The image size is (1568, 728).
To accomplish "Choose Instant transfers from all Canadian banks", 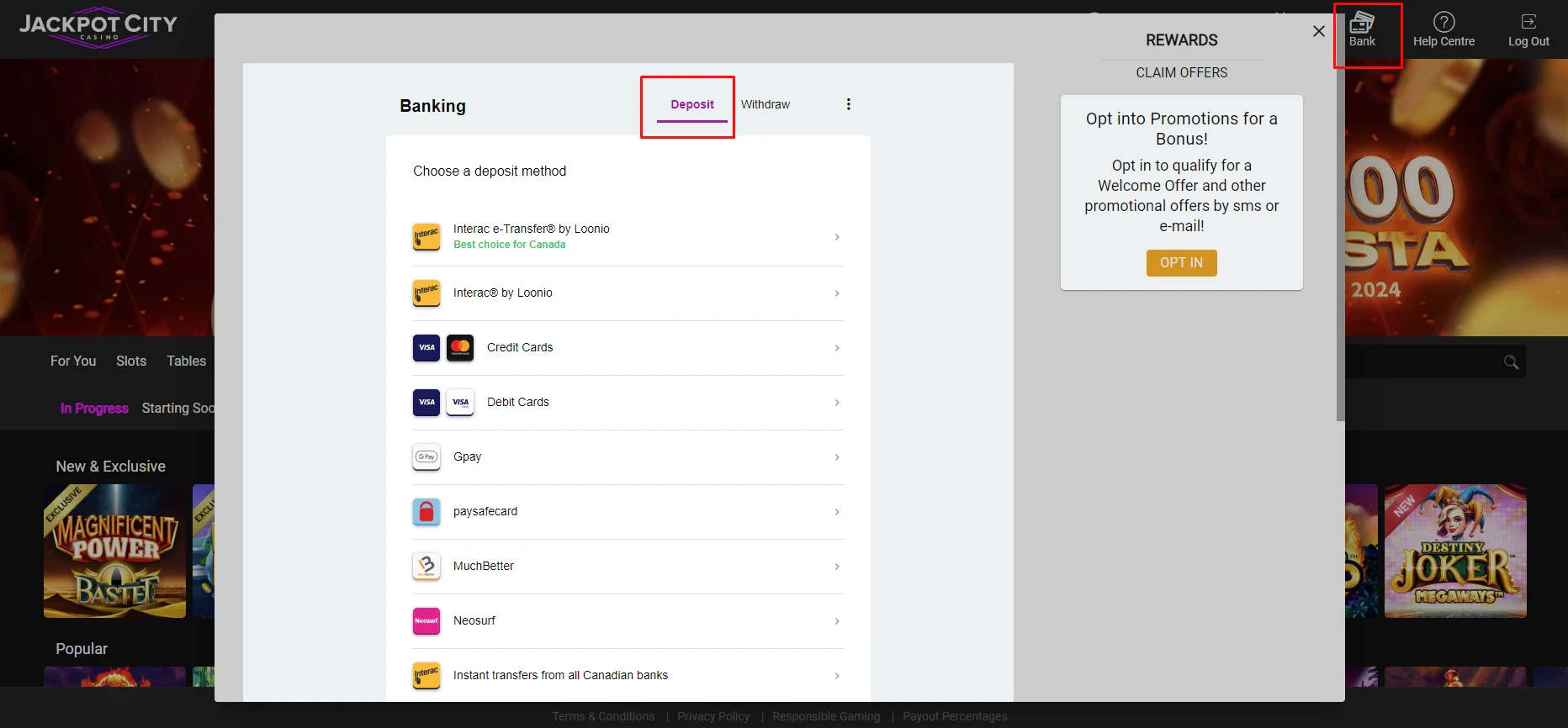I will point(560,676).
